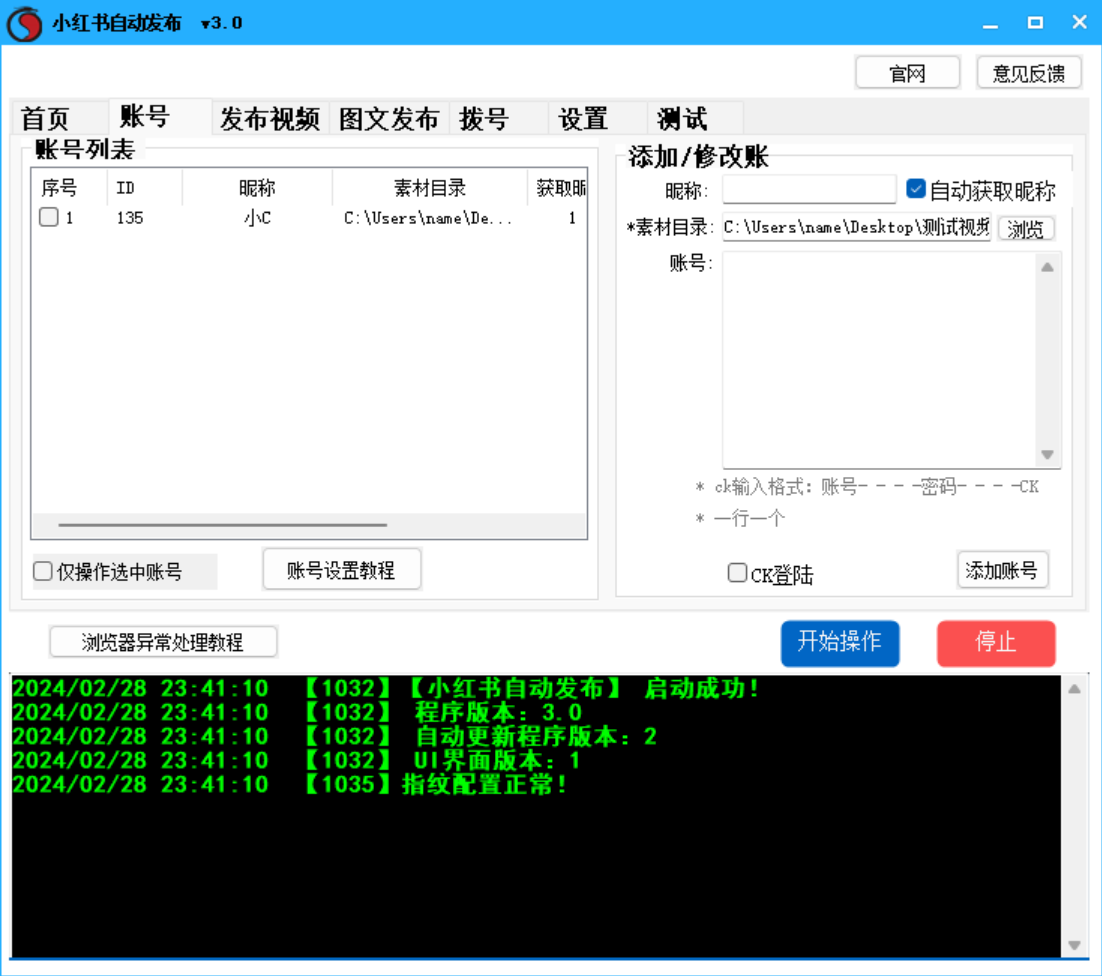
Task: Click the 账号 text area scroll down arrow
Action: [x=1047, y=455]
